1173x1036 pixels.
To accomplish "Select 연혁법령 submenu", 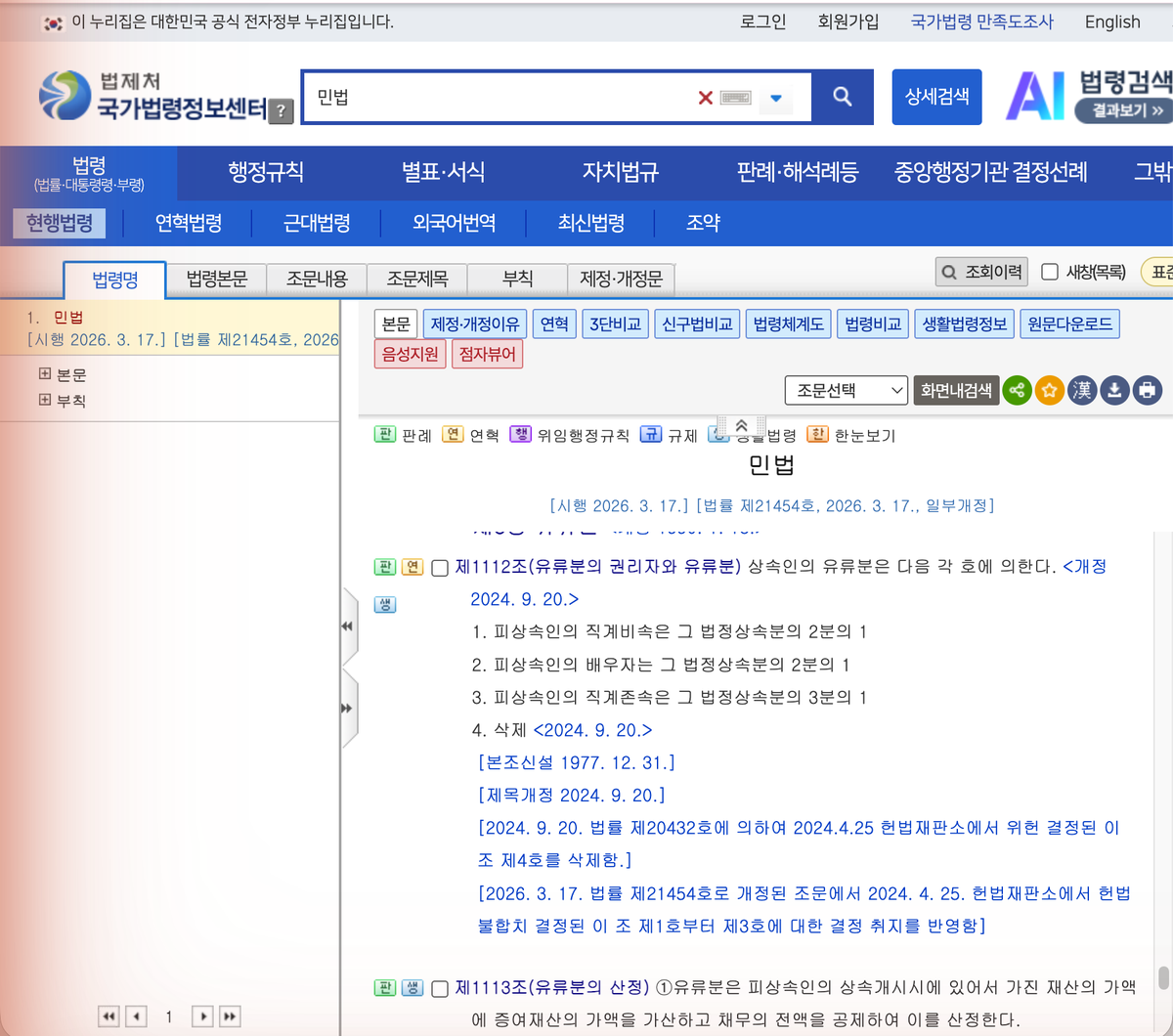I will pyautogui.click(x=189, y=223).
